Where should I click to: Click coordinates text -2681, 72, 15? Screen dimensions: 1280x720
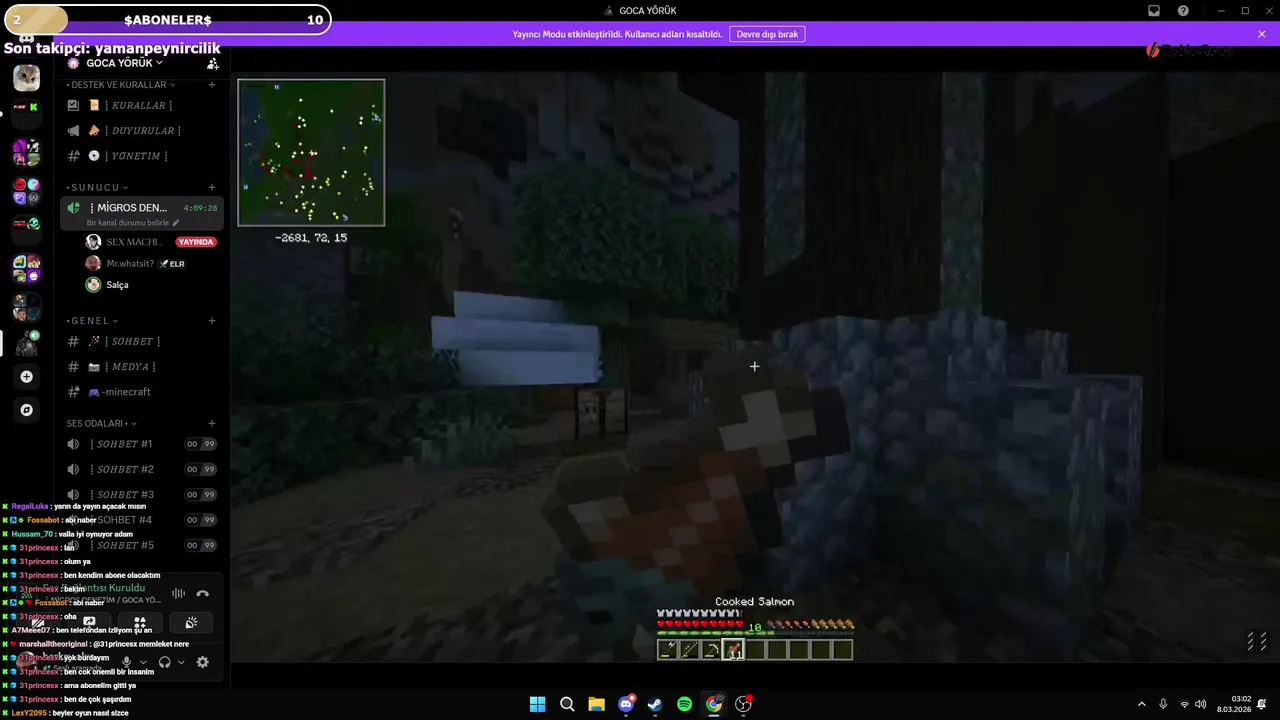(x=311, y=238)
